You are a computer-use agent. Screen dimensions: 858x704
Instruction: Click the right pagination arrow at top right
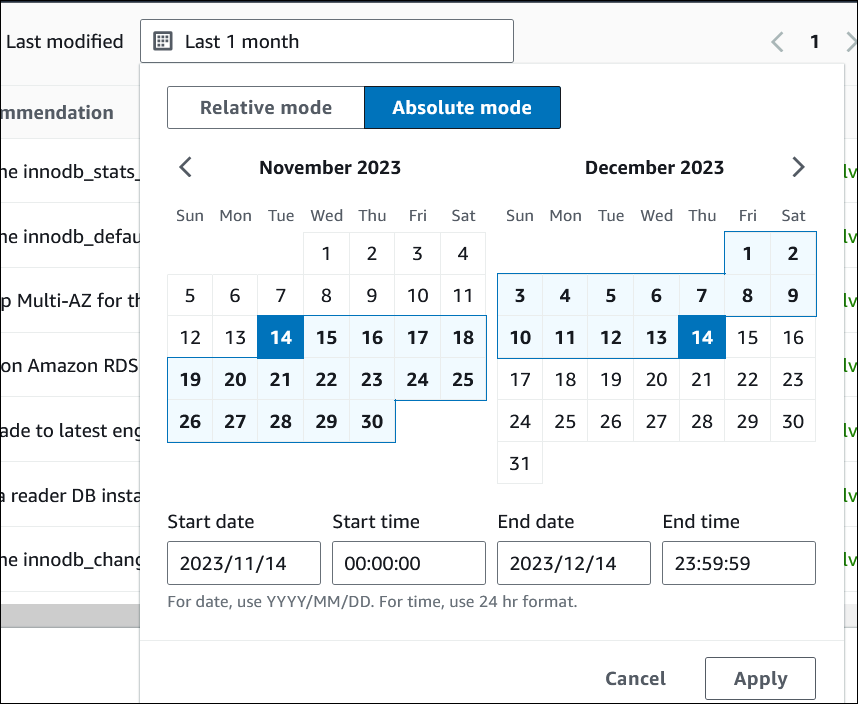point(851,41)
